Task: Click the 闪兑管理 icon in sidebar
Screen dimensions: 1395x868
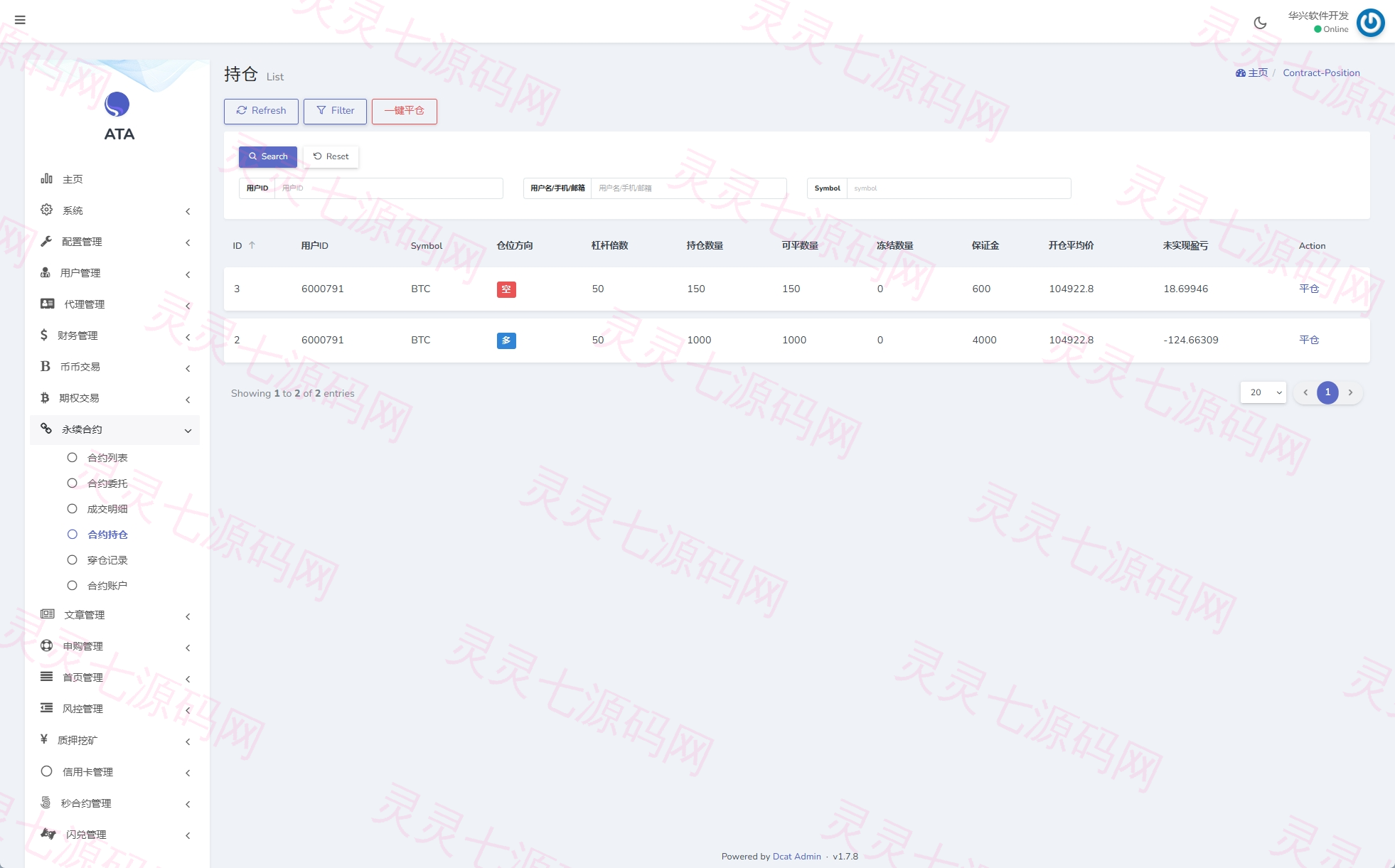Action: click(x=48, y=834)
